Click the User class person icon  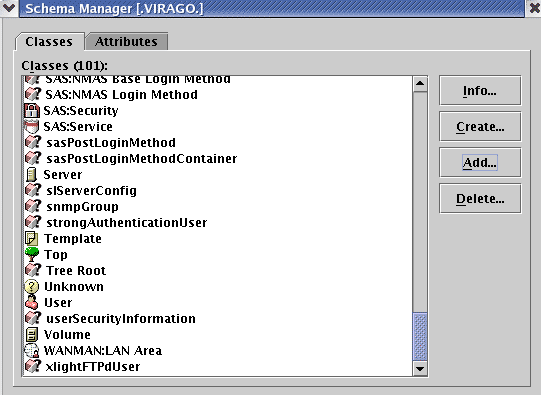(x=32, y=303)
